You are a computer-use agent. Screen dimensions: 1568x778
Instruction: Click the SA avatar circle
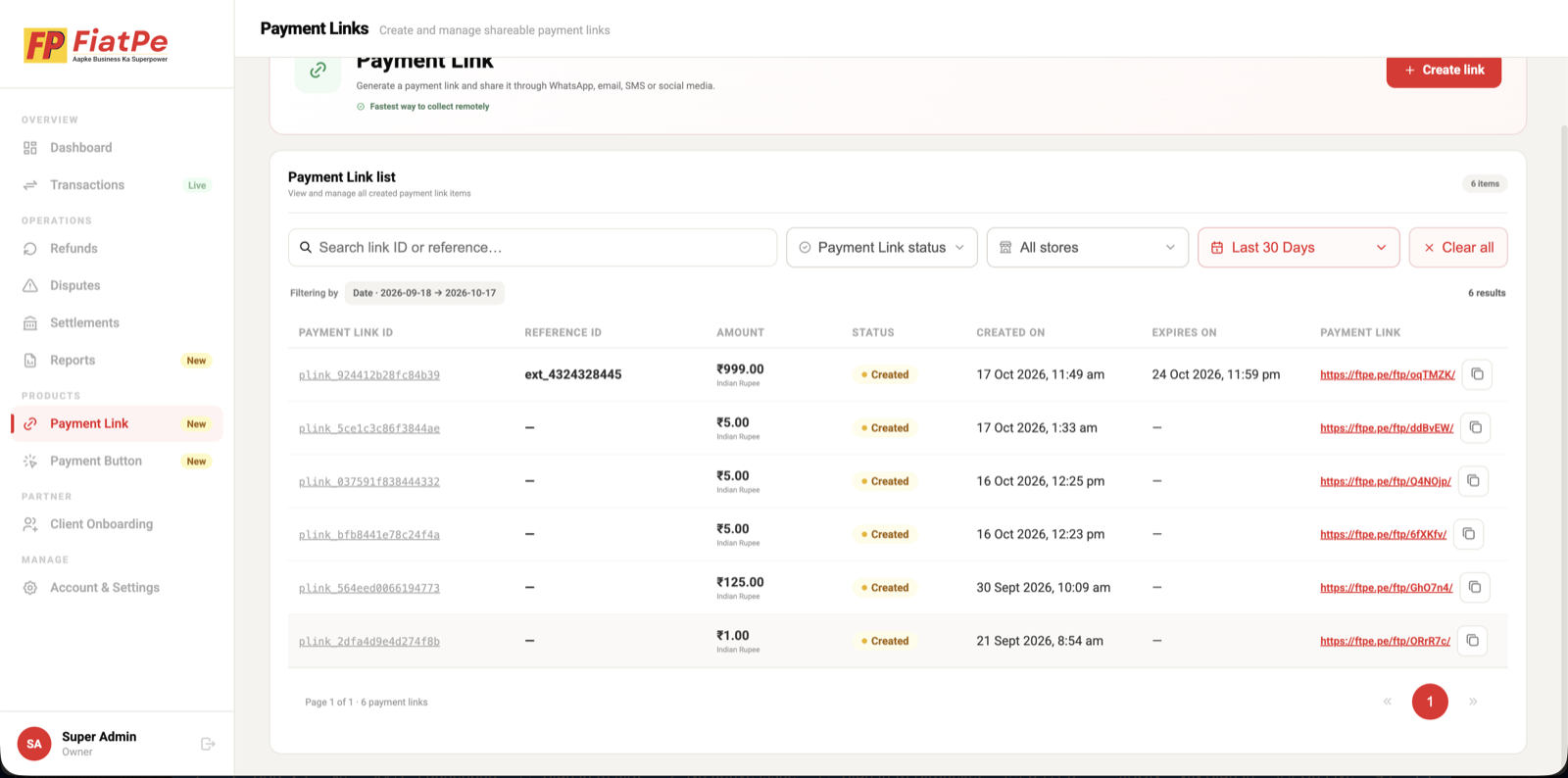pyautogui.click(x=34, y=744)
